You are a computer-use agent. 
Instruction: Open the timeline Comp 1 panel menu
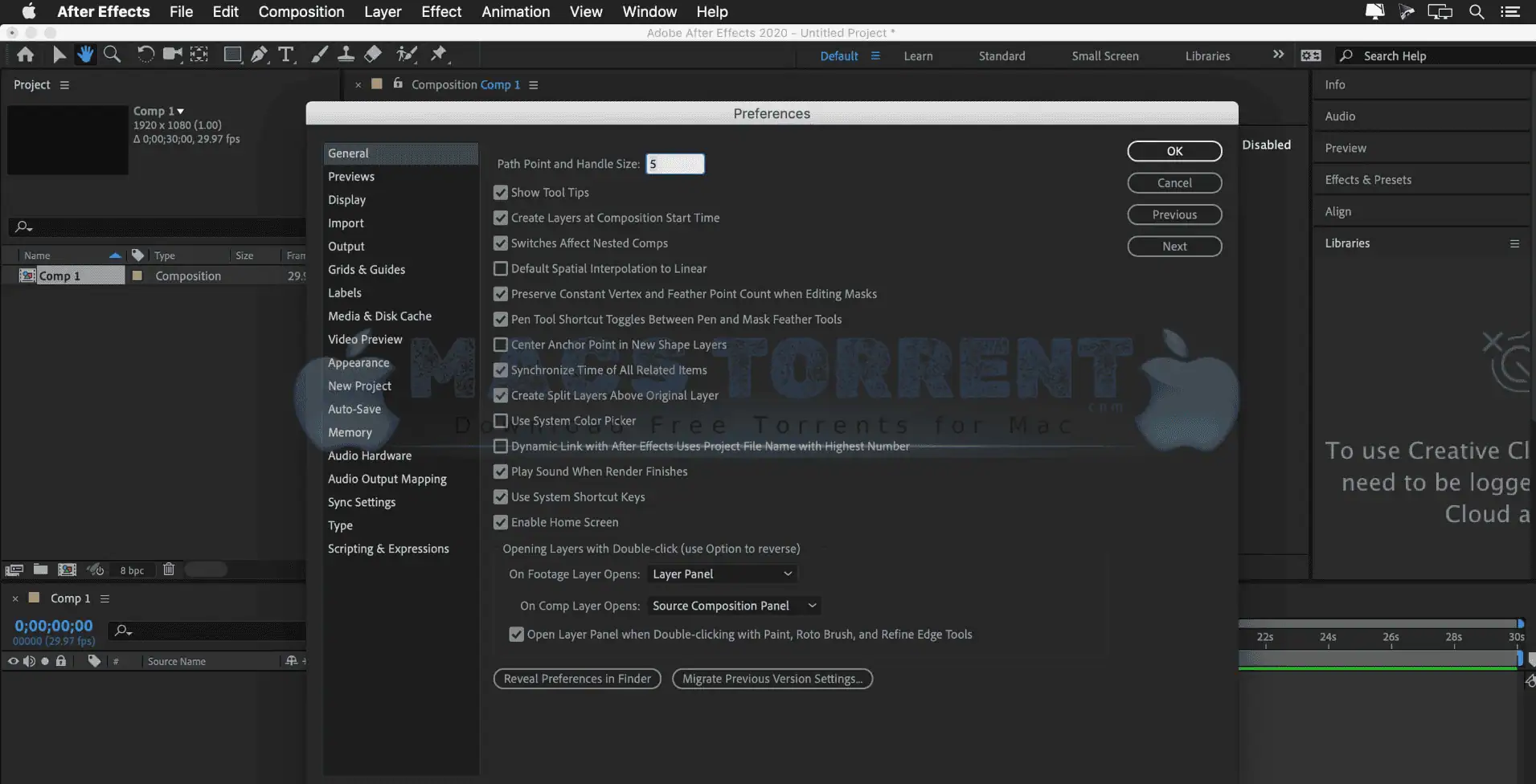[104, 598]
